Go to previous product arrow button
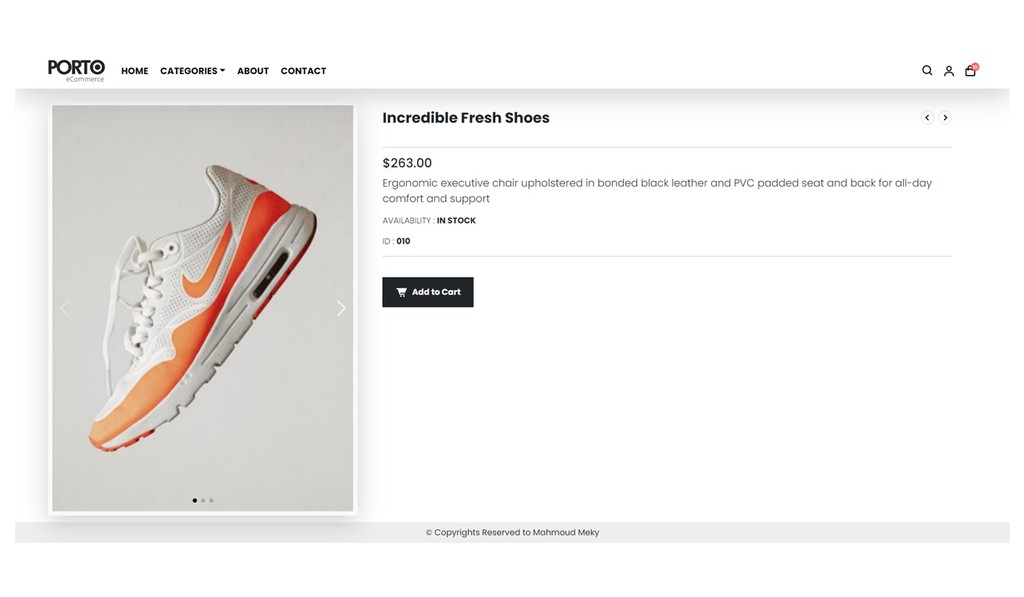Image resolution: width=1024 pixels, height=597 pixels. [927, 118]
